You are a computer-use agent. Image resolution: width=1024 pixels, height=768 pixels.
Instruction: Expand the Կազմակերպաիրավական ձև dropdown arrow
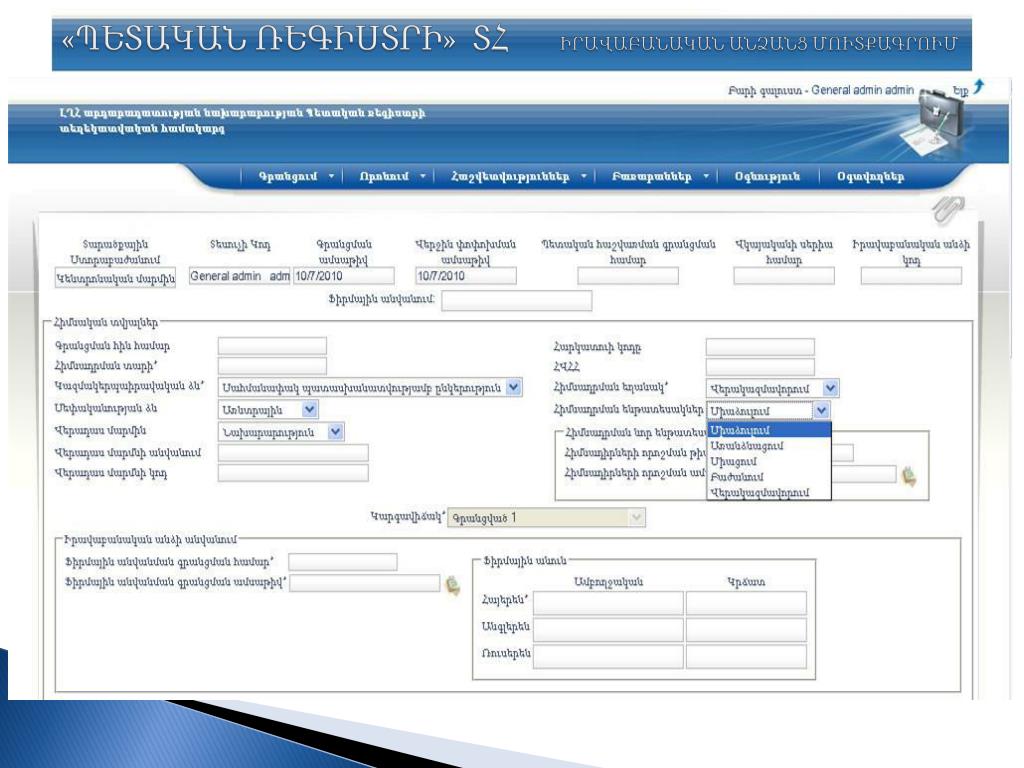[x=514, y=387]
